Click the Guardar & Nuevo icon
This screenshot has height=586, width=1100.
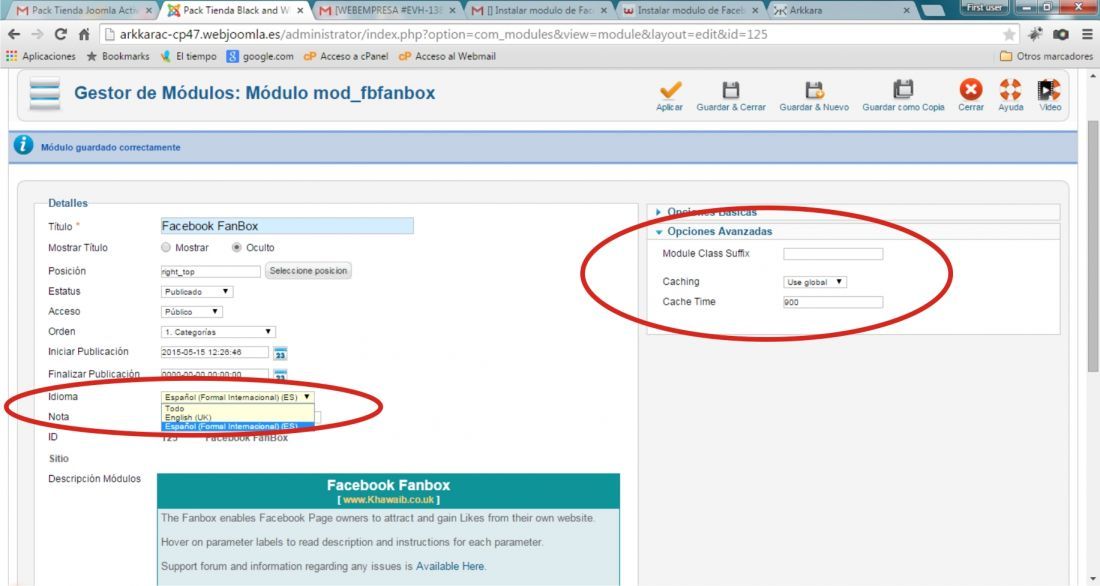[x=814, y=90]
